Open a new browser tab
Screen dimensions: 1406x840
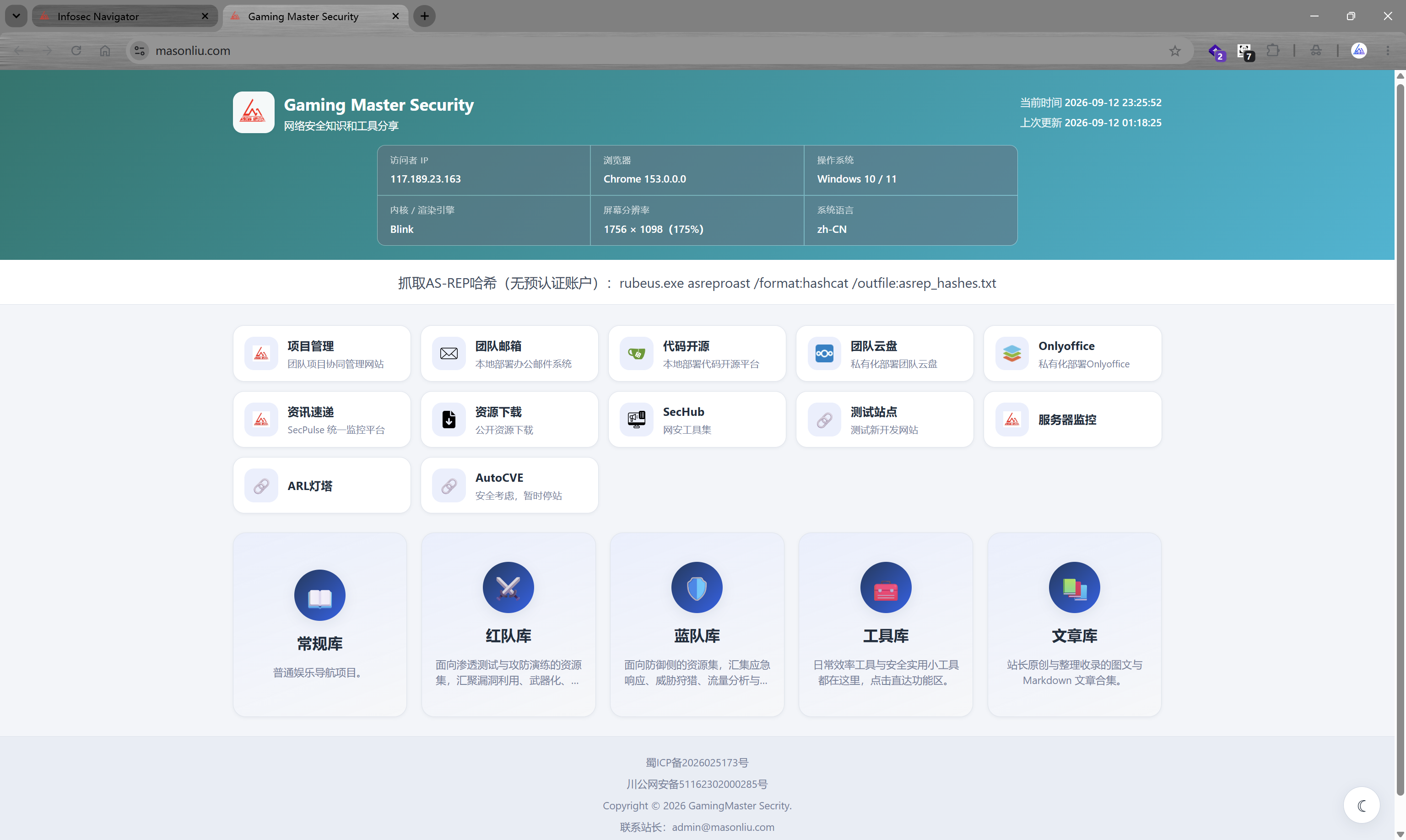click(425, 16)
